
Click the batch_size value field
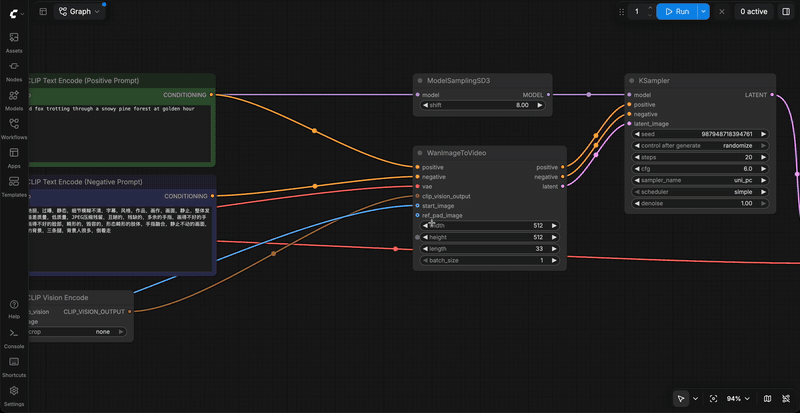click(489, 260)
